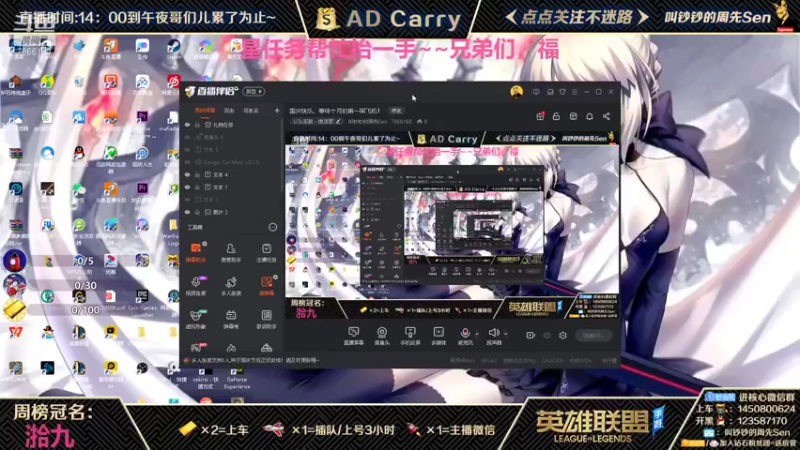Toggle lock on 文本 4 layer
The width and height of the screenshot is (800, 450).
197,174
